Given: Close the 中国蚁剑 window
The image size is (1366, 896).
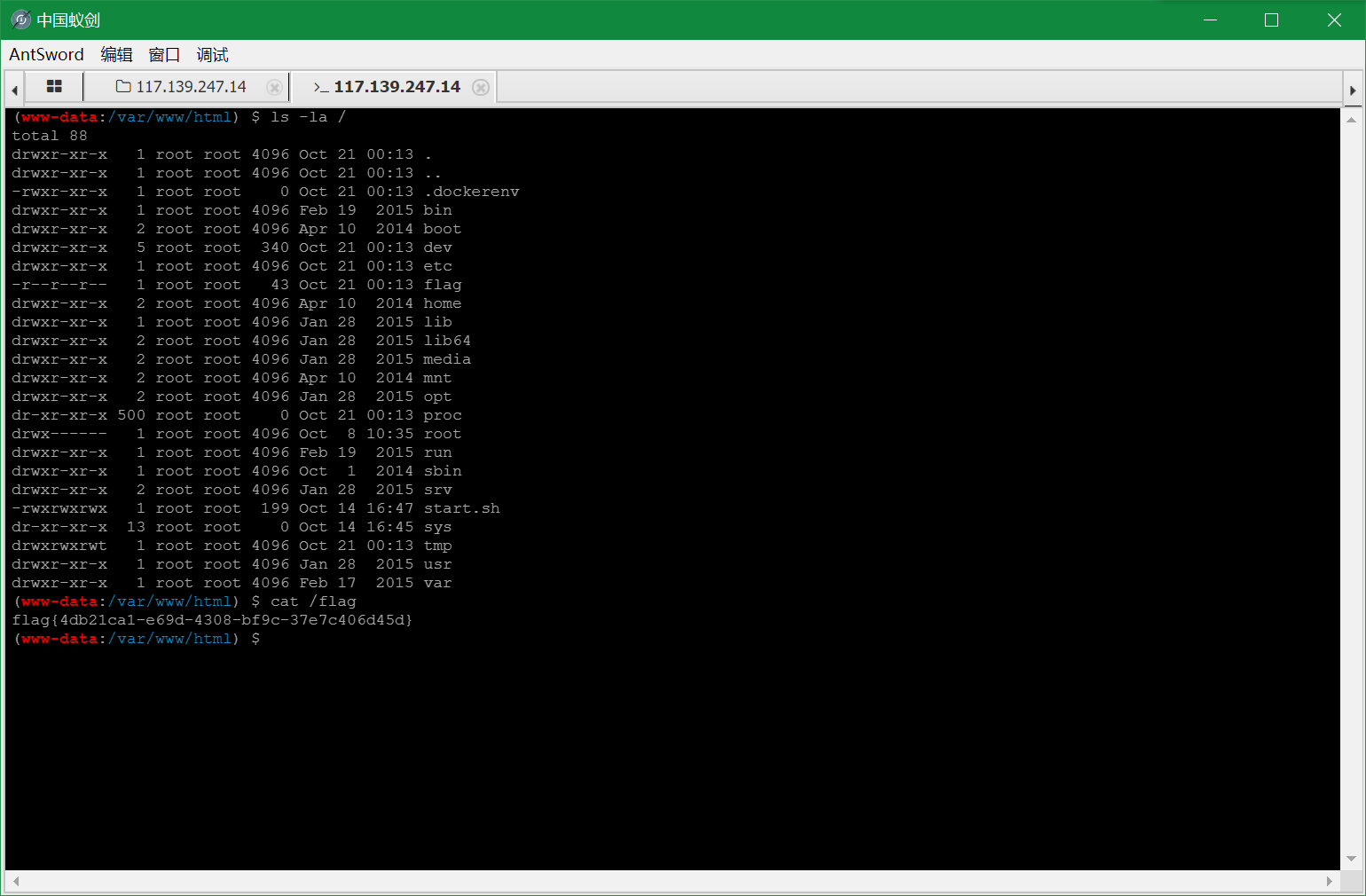Looking at the screenshot, I should coord(1334,20).
